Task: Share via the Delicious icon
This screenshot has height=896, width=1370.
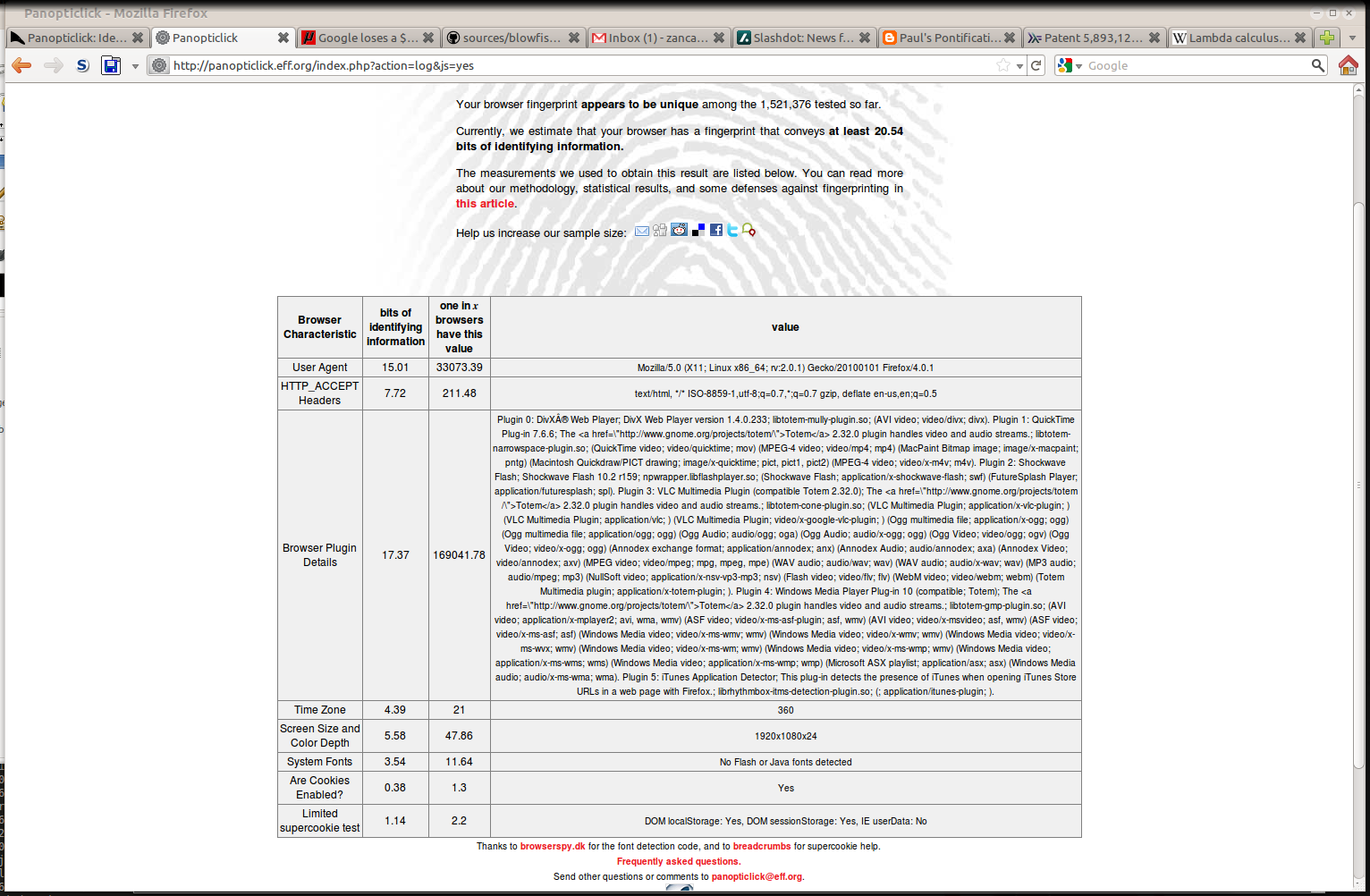Action: [x=698, y=231]
